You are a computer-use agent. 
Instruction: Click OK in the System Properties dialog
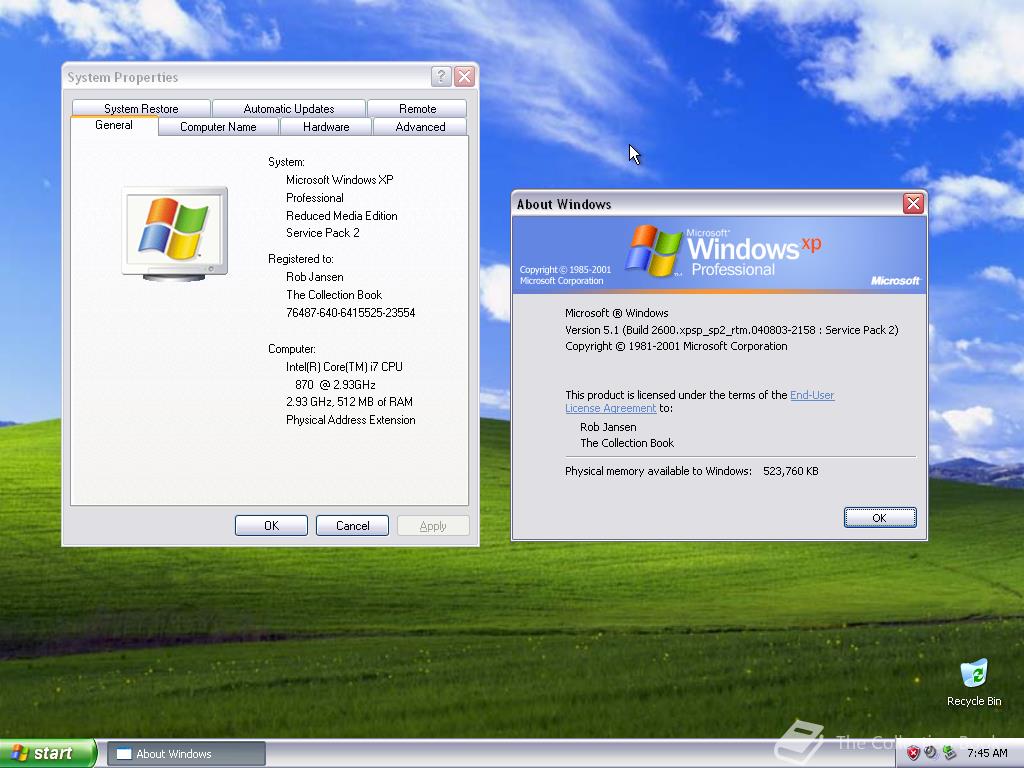pos(271,526)
